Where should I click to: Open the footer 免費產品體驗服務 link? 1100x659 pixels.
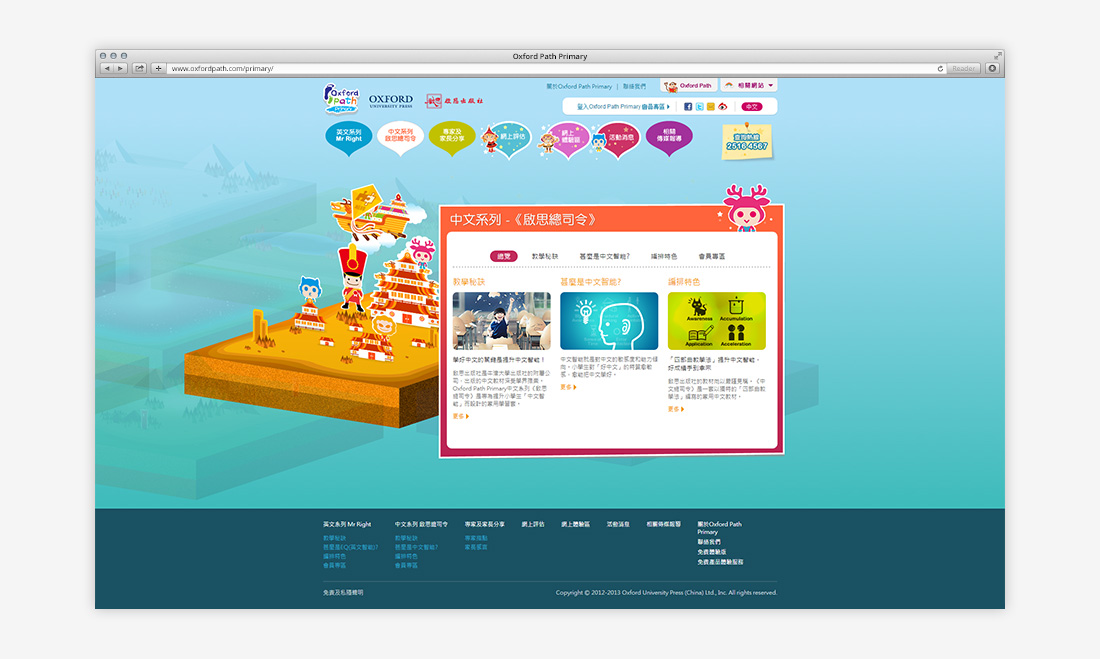720,562
